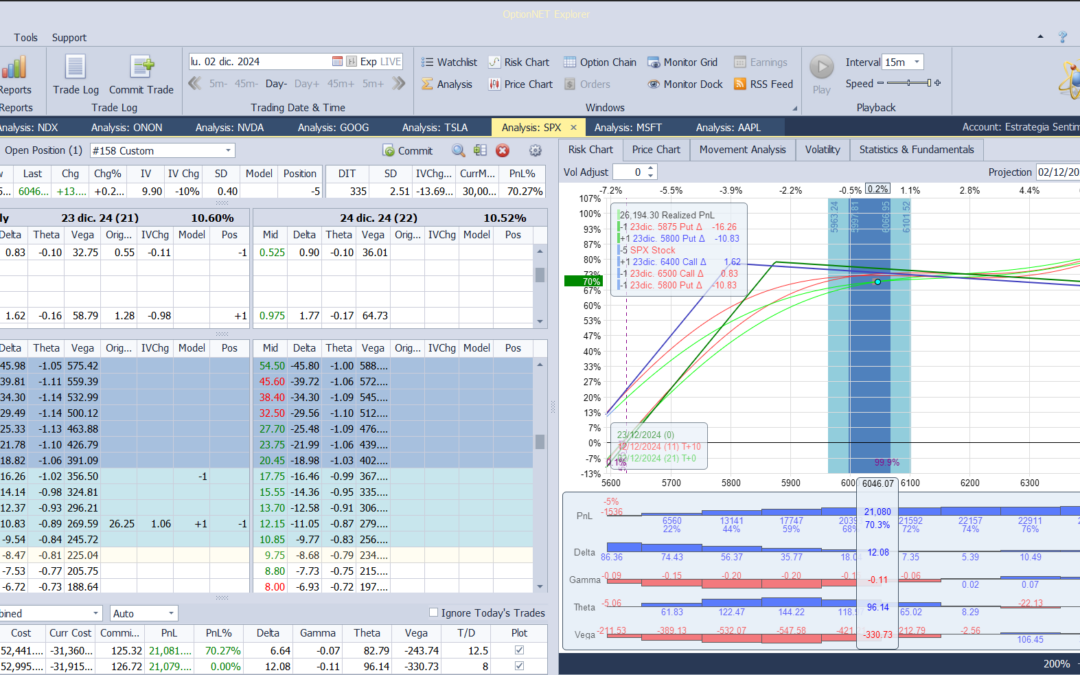Open the help question mark icon
Image resolution: width=1080 pixels, height=675 pixels.
tap(1063, 37)
